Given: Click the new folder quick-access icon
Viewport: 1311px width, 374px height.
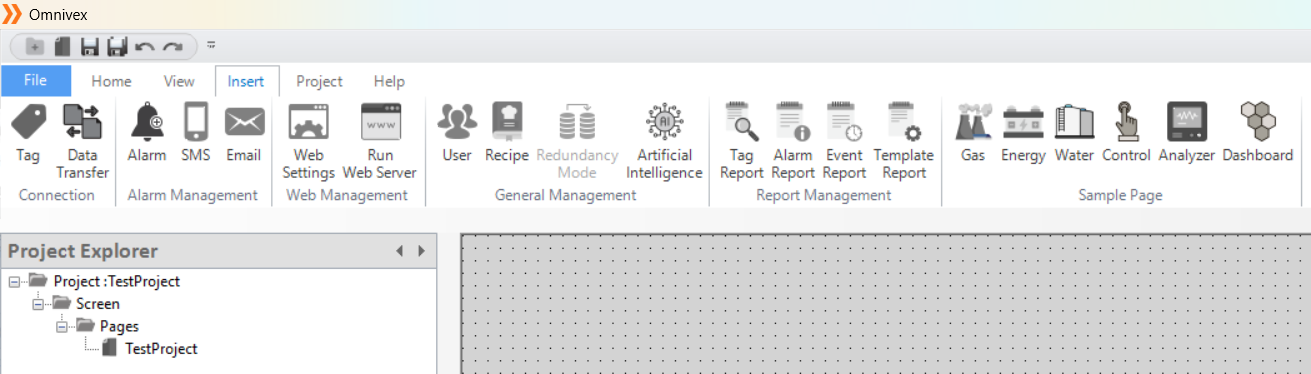Looking at the screenshot, I should [35, 46].
